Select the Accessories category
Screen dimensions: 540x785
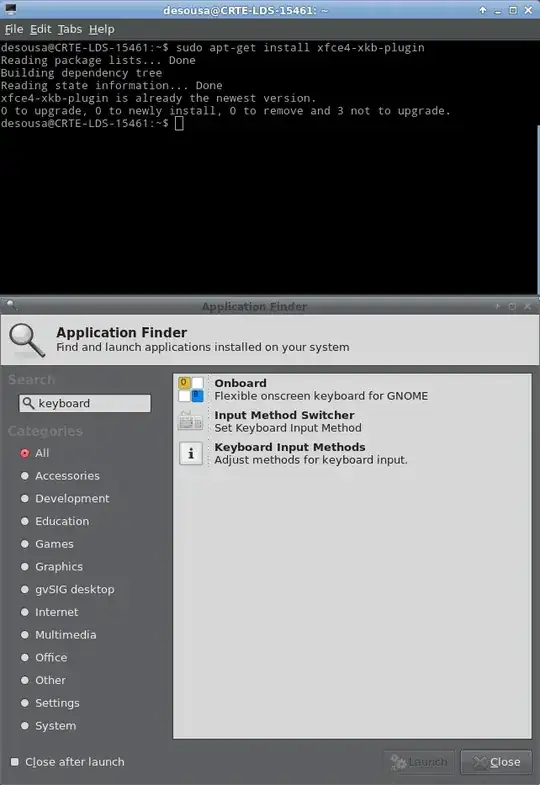coord(60,476)
